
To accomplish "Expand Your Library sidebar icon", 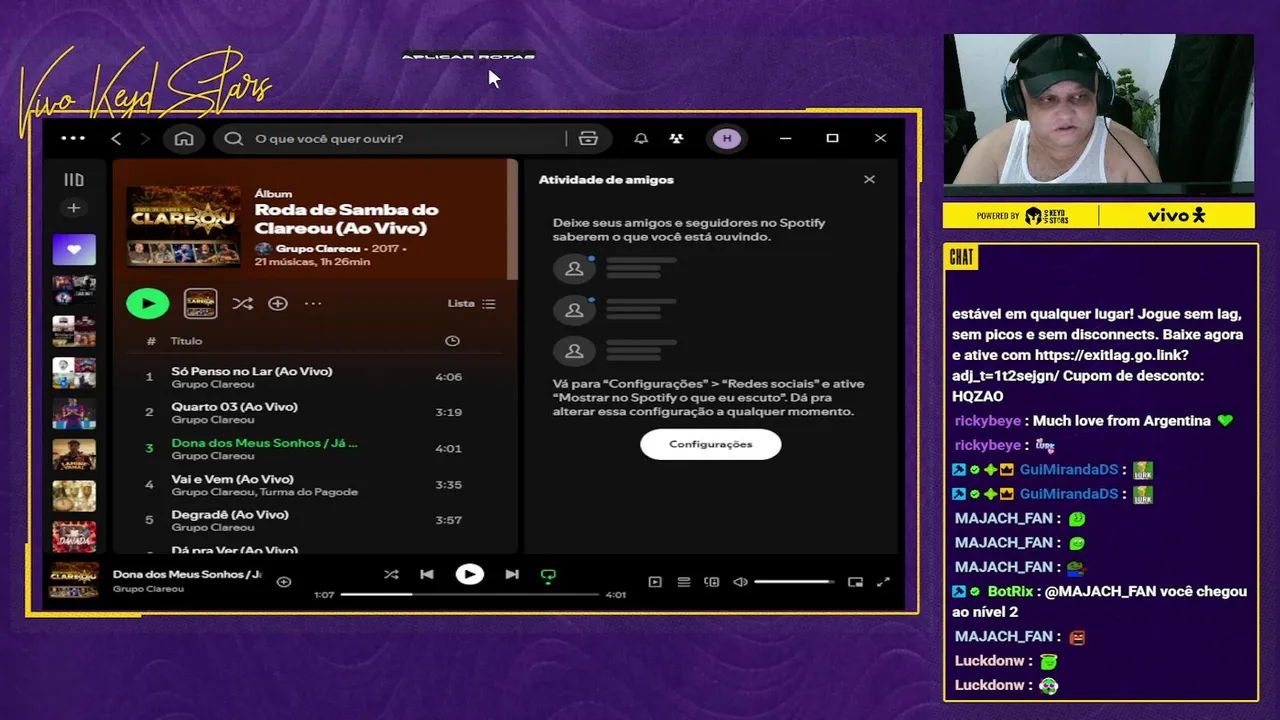I will point(74,180).
